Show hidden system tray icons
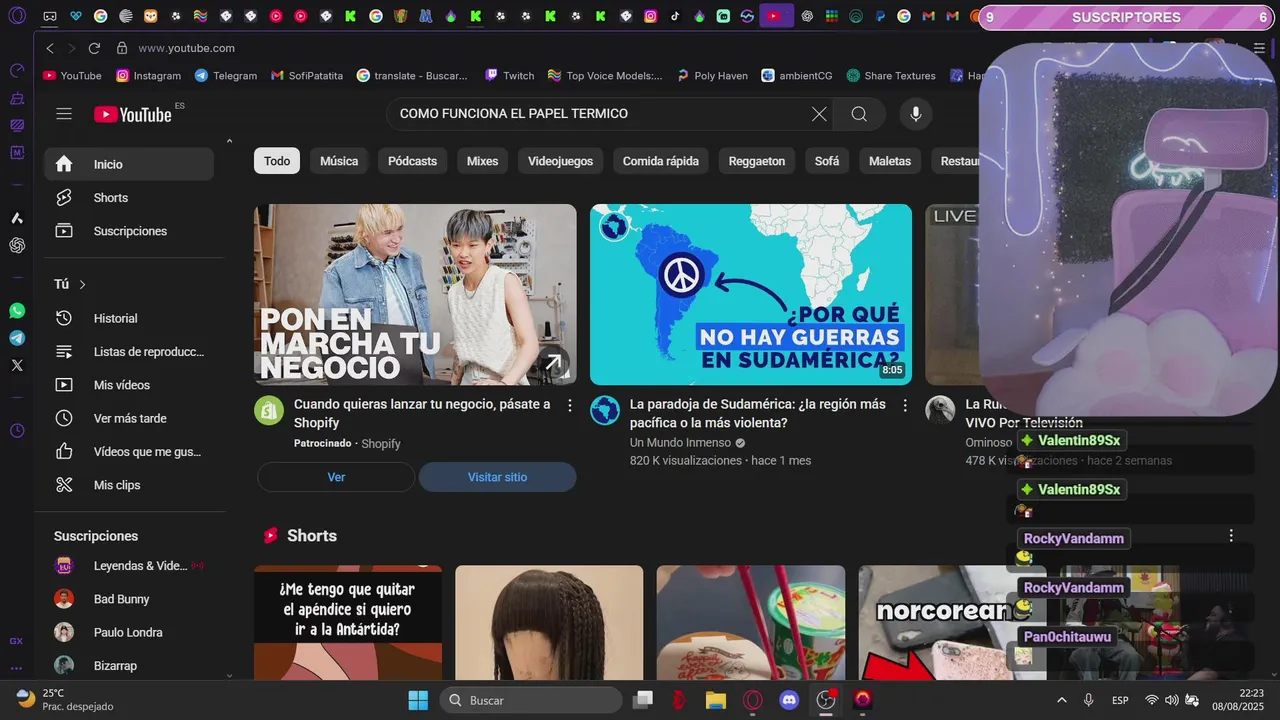Screen dimensions: 1280x720 [1062, 700]
